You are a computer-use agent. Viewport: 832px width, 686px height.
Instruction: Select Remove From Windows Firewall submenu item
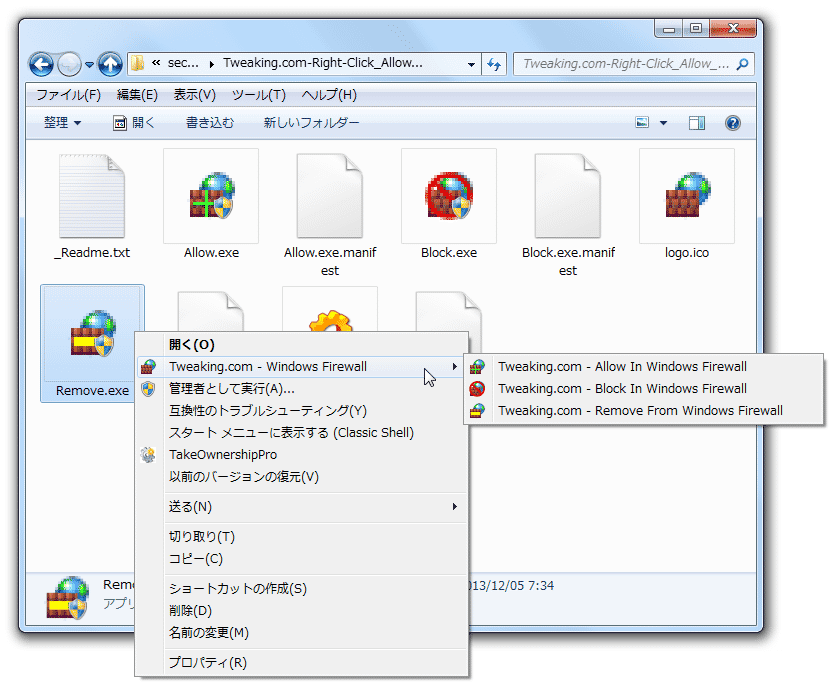(x=644, y=411)
